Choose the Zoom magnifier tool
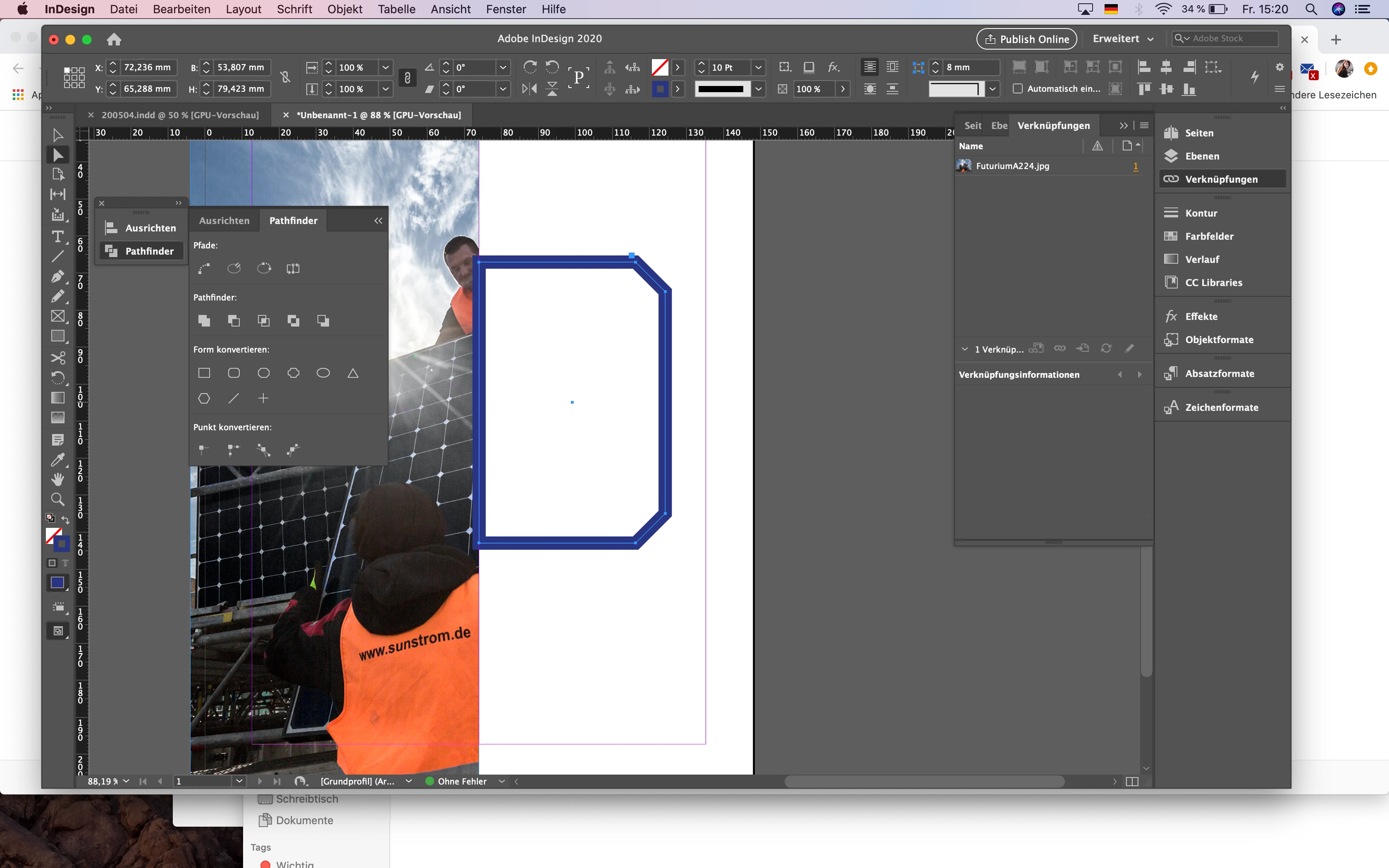 pyautogui.click(x=57, y=499)
